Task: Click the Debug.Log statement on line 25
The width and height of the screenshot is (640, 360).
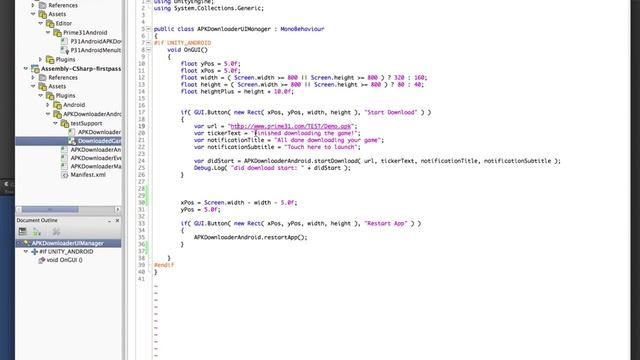Action: tap(272, 168)
